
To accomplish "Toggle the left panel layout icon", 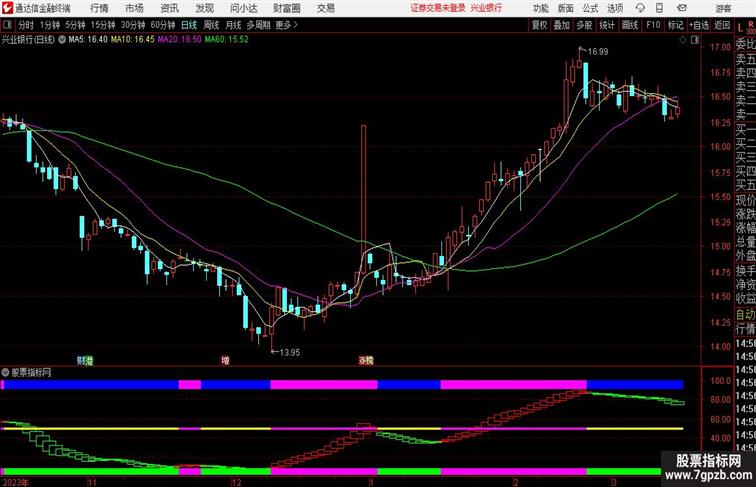I will pos(7,25).
